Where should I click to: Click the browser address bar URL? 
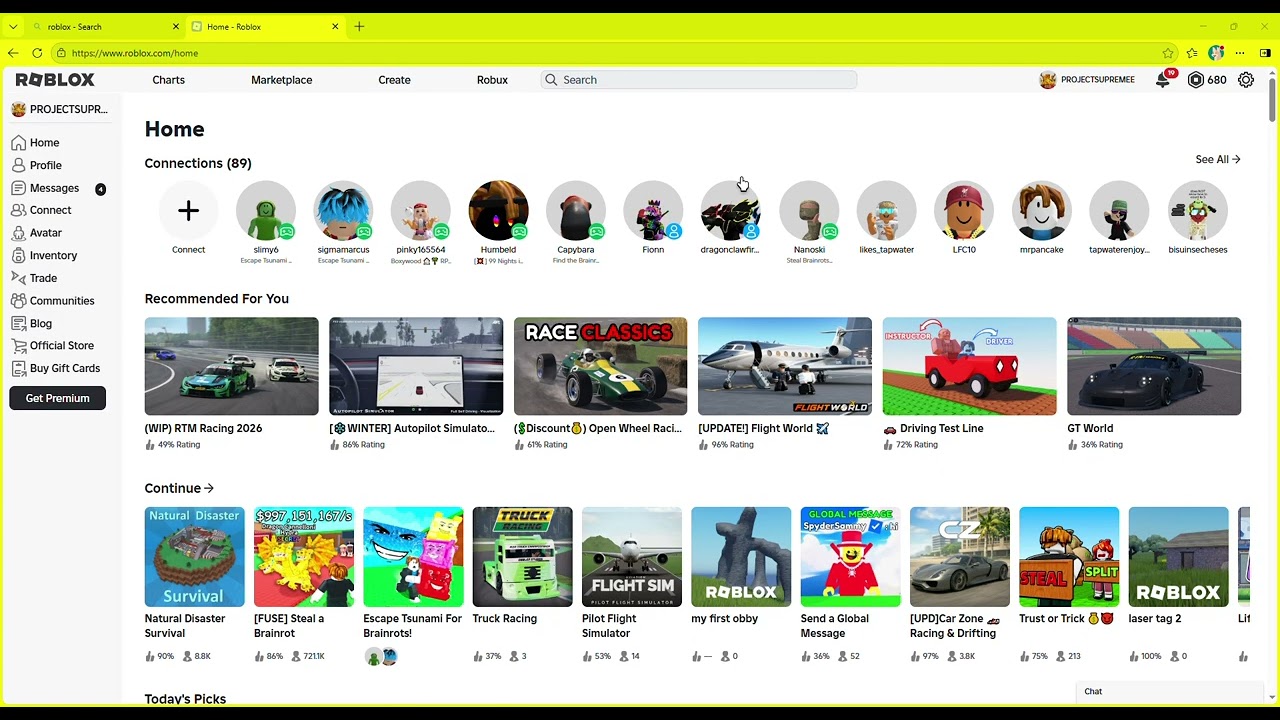(x=135, y=53)
